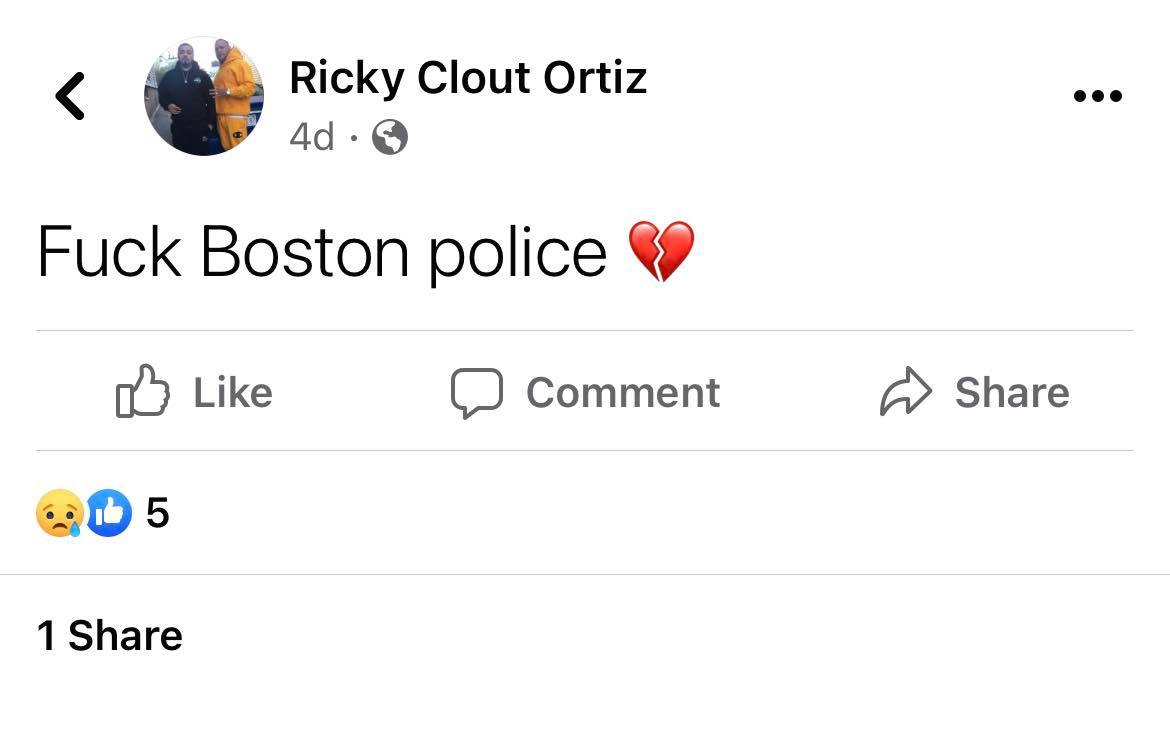View the "1 Share" list
This screenshot has width=1170, height=732.
click(110, 636)
